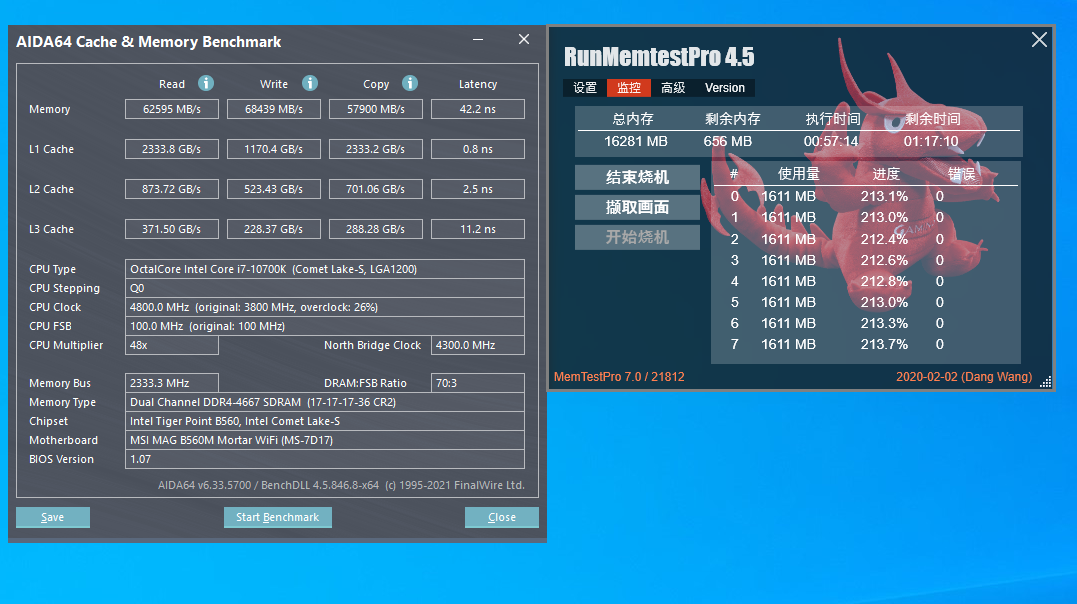Click the 撷取画面 screenshot button
Screen dimensions: 1077x604
tap(637, 208)
